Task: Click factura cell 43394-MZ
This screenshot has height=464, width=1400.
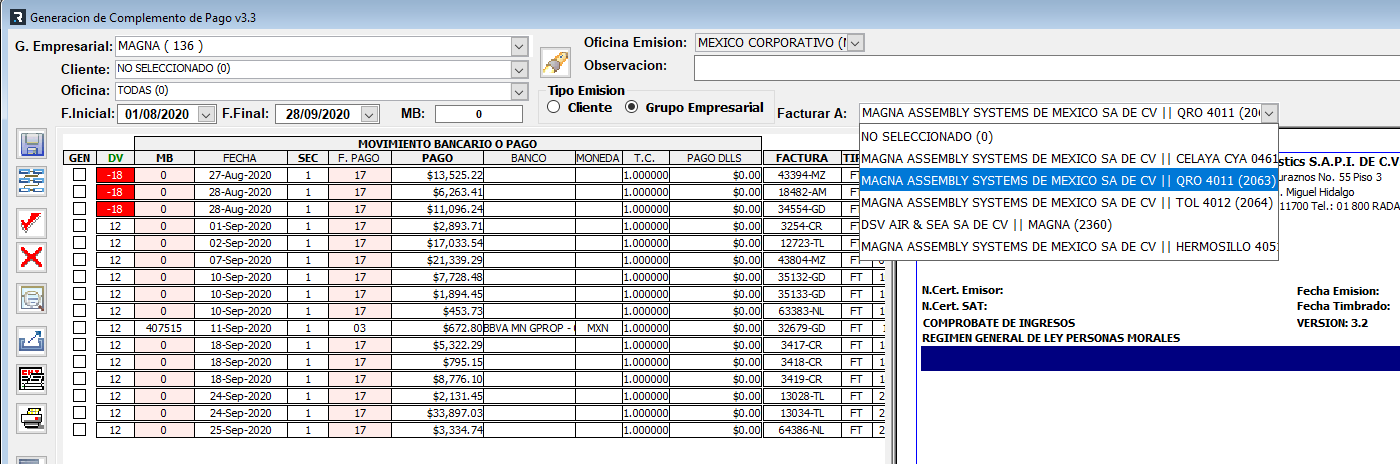Action: 801,175
